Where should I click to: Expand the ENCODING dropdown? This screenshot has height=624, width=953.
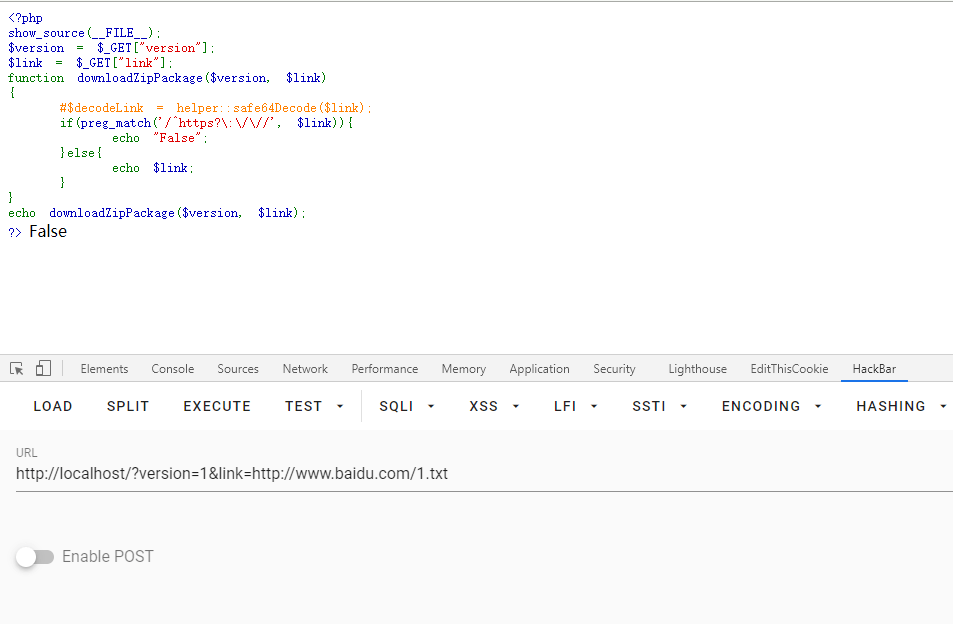click(771, 406)
